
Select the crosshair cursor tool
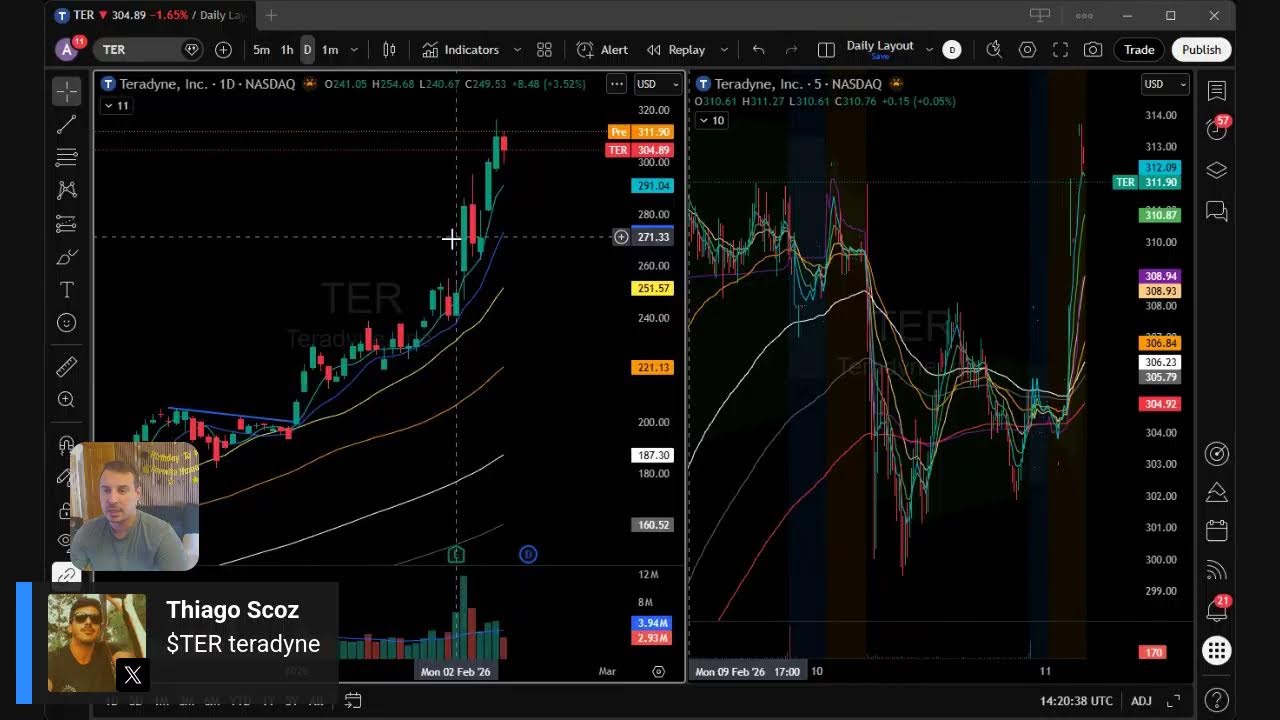tap(67, 91)
